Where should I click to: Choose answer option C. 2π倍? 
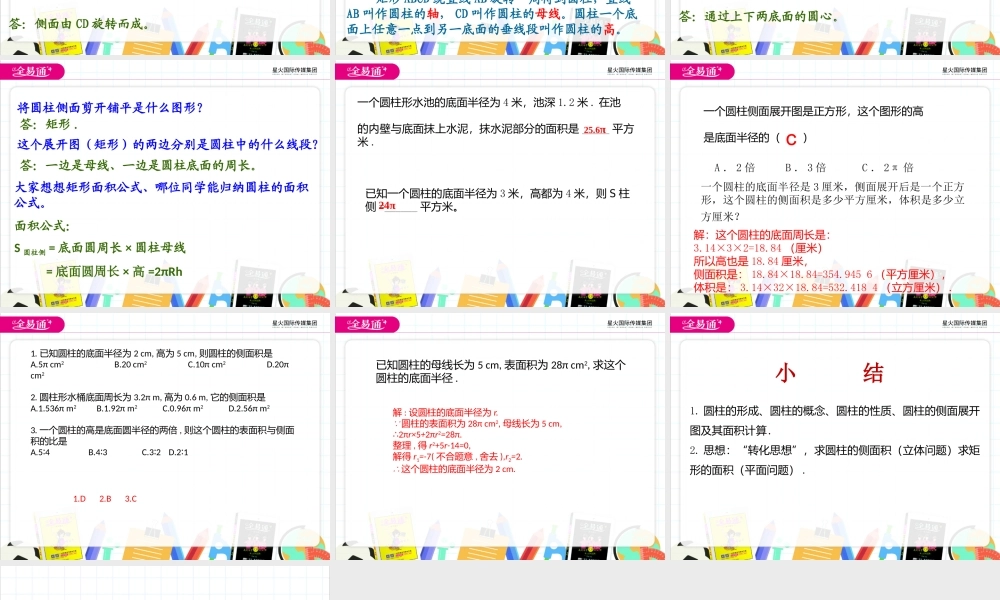(x=886, y=166)
